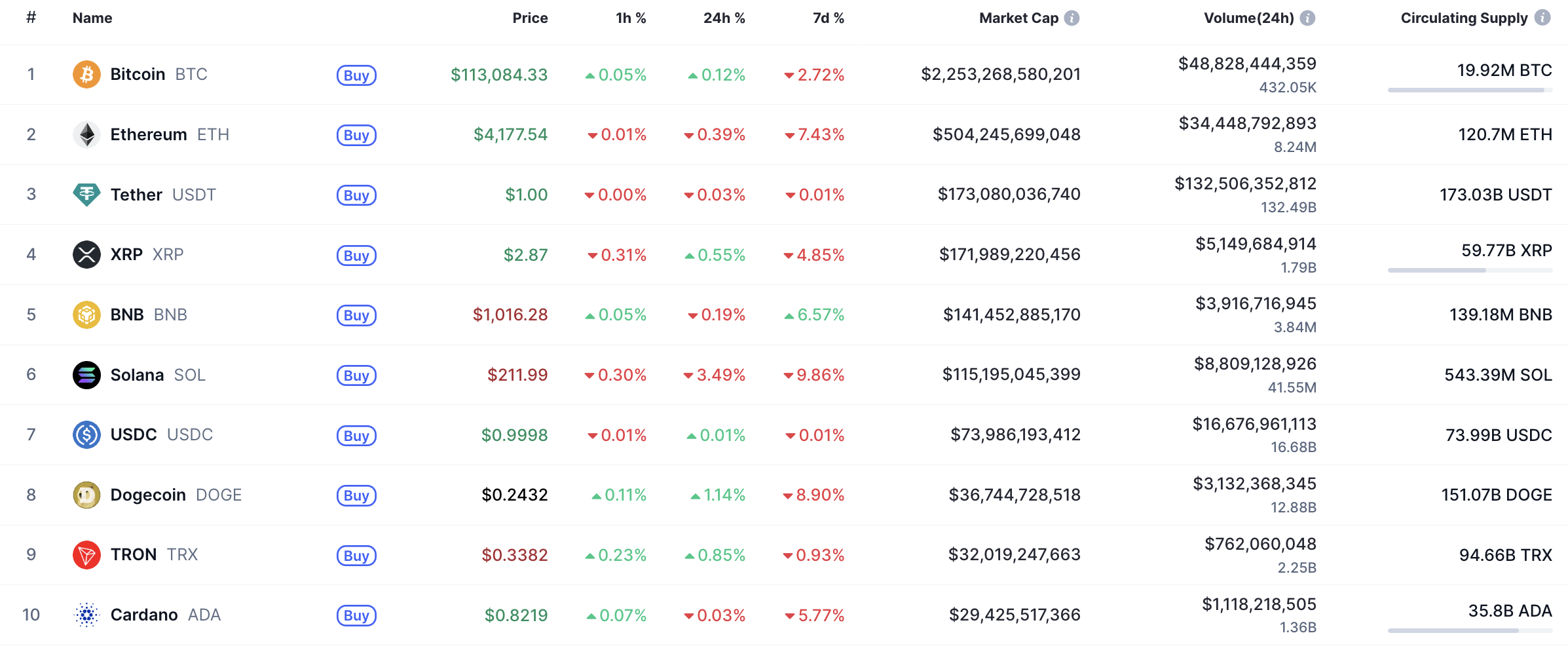Open the Circulating Supply info icon
The width and height of the screenshot is (1568, 650).
[x=1542, y=18]
